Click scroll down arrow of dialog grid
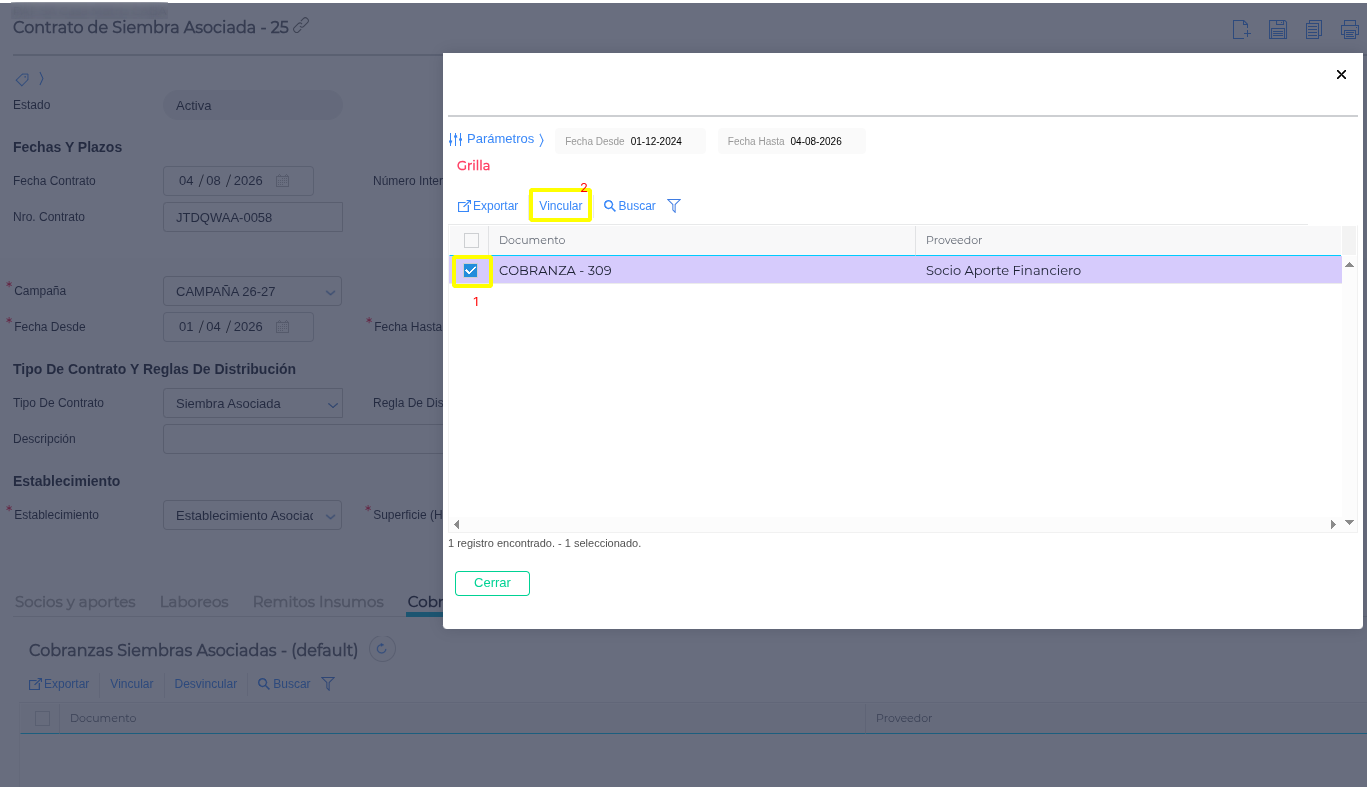The height and width of the screenshot is (787, 1367). click(x=1349, y=522)
